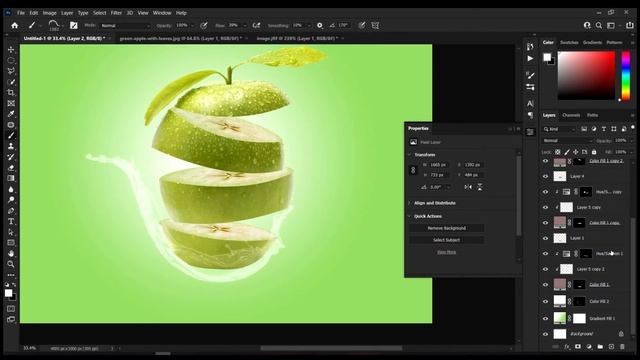Select the Eraser tool
Screen dimensions: 640x360
11,168
